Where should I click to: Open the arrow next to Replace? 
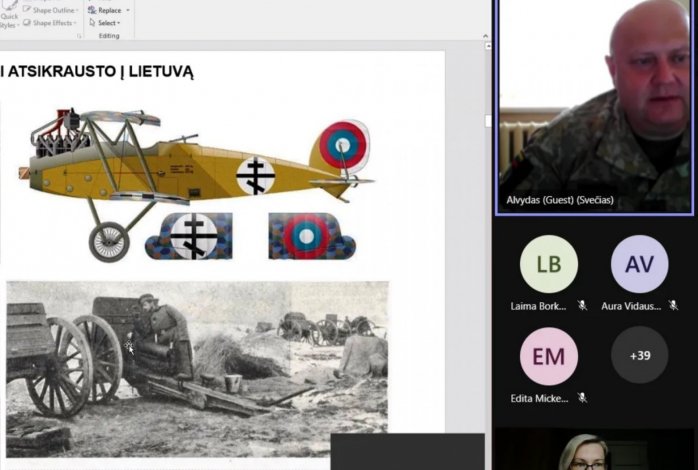[128, 10]
